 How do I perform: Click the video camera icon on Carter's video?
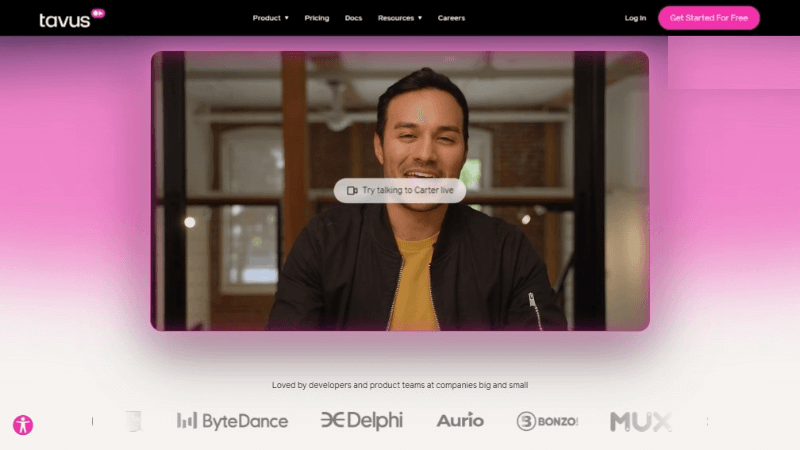point(351,190)
